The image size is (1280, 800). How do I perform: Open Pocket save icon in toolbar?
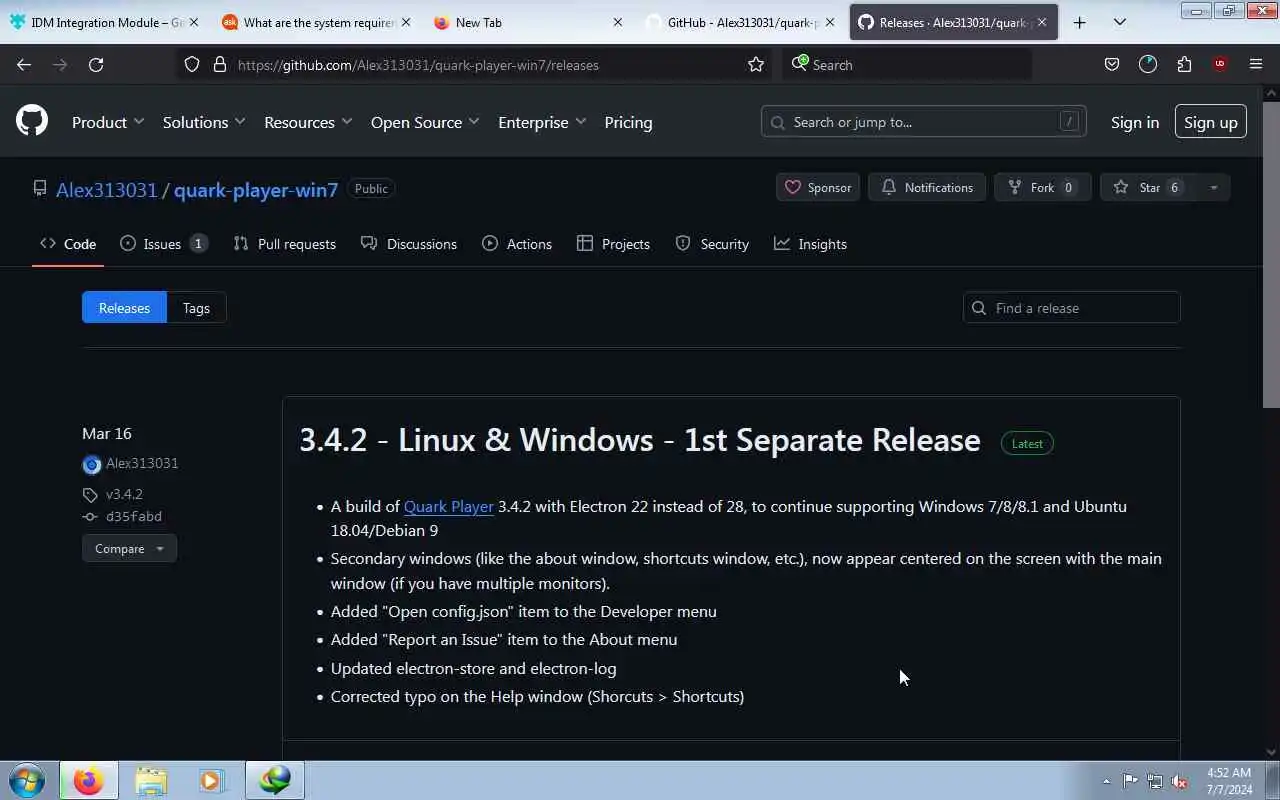1112,65
